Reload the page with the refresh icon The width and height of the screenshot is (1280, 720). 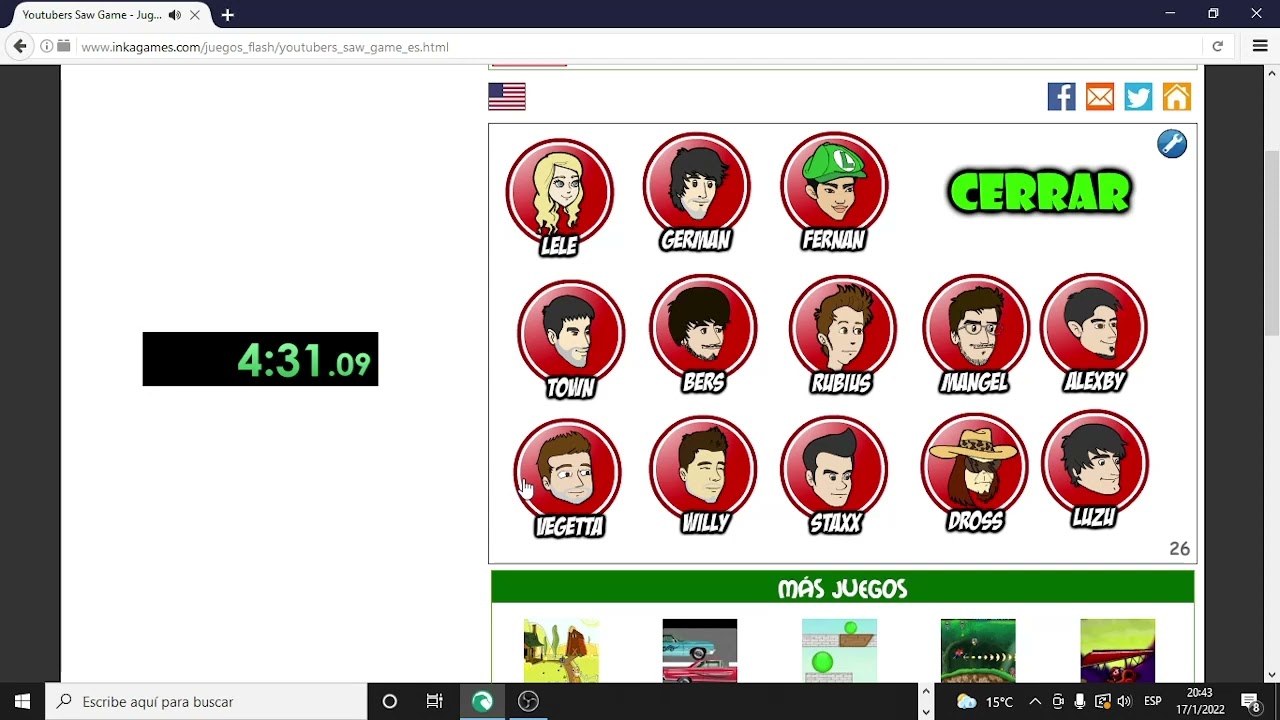(x=1217, y=46)
